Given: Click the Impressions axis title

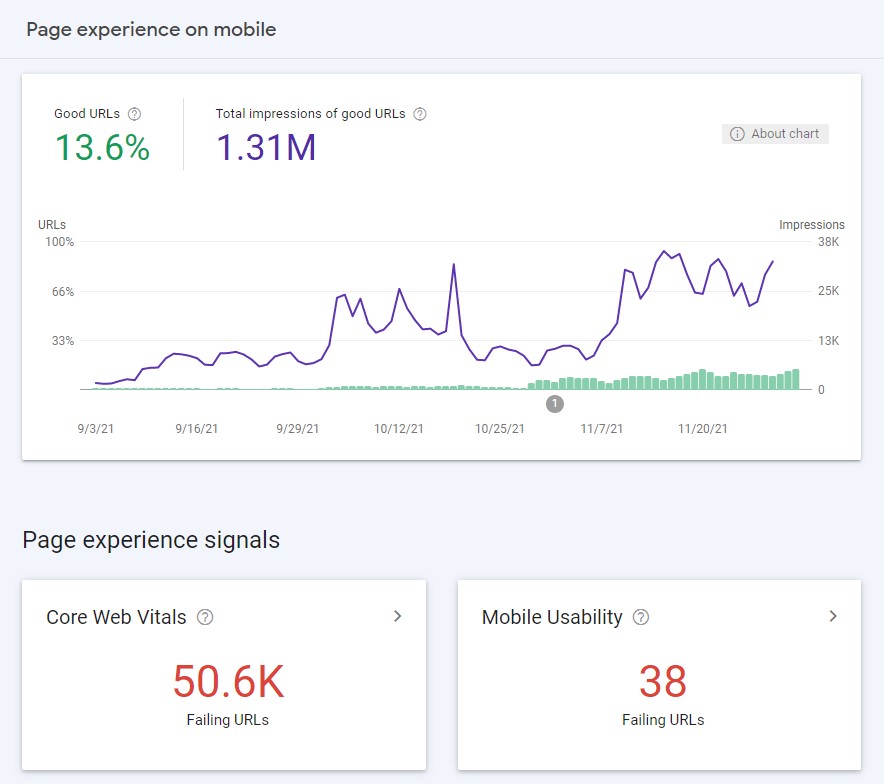Looking at the screenshot, I should click(x=812, y=224).
